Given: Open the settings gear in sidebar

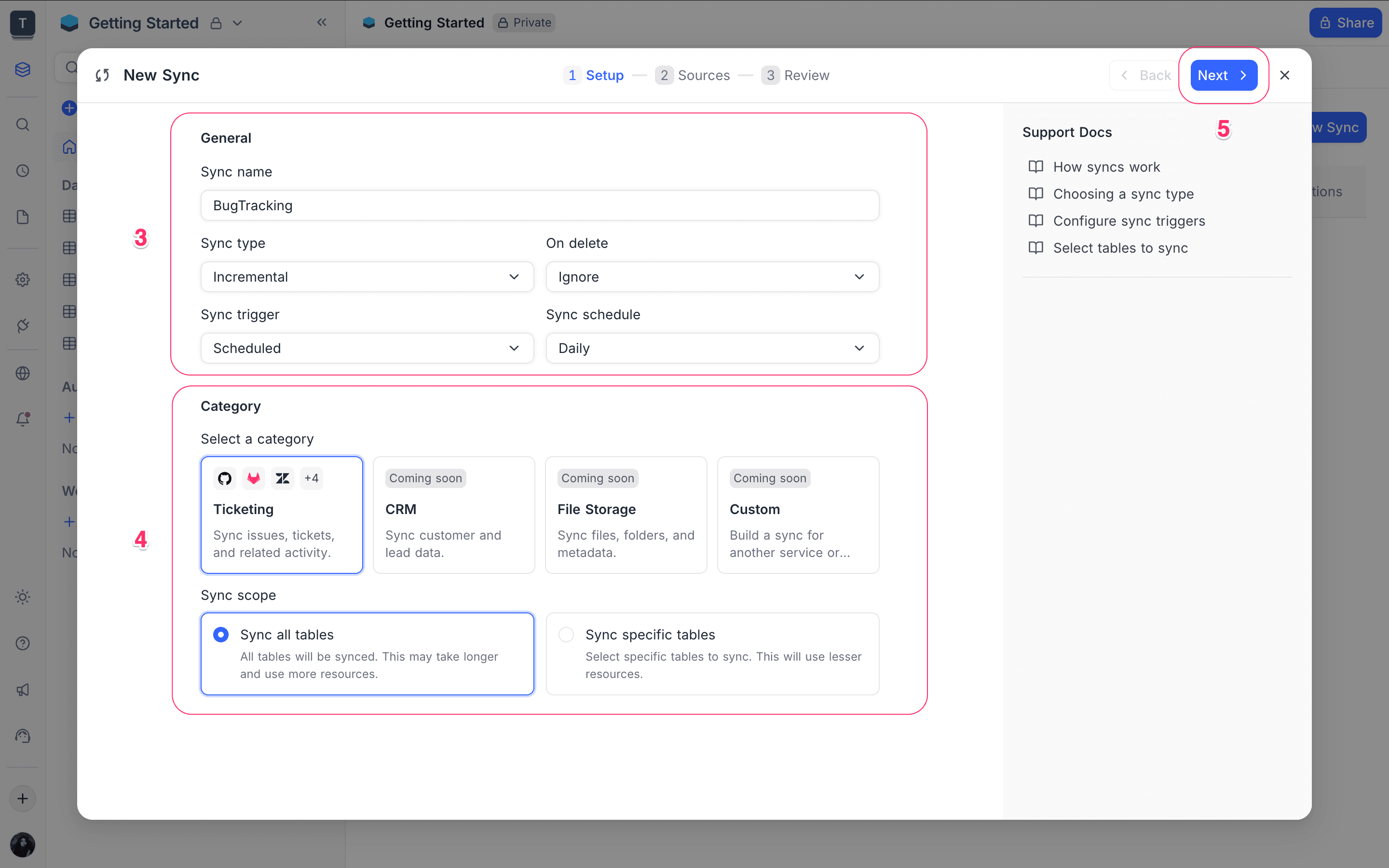Looking at the screenshot, I should coord(22,280).
